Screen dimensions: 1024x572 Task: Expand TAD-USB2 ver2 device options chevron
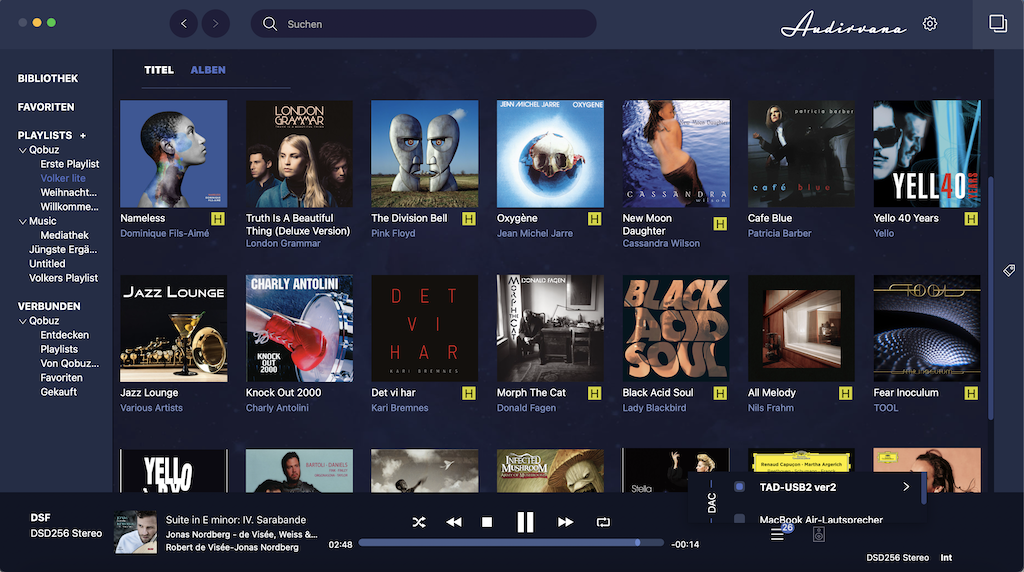(x=906, y=486)
